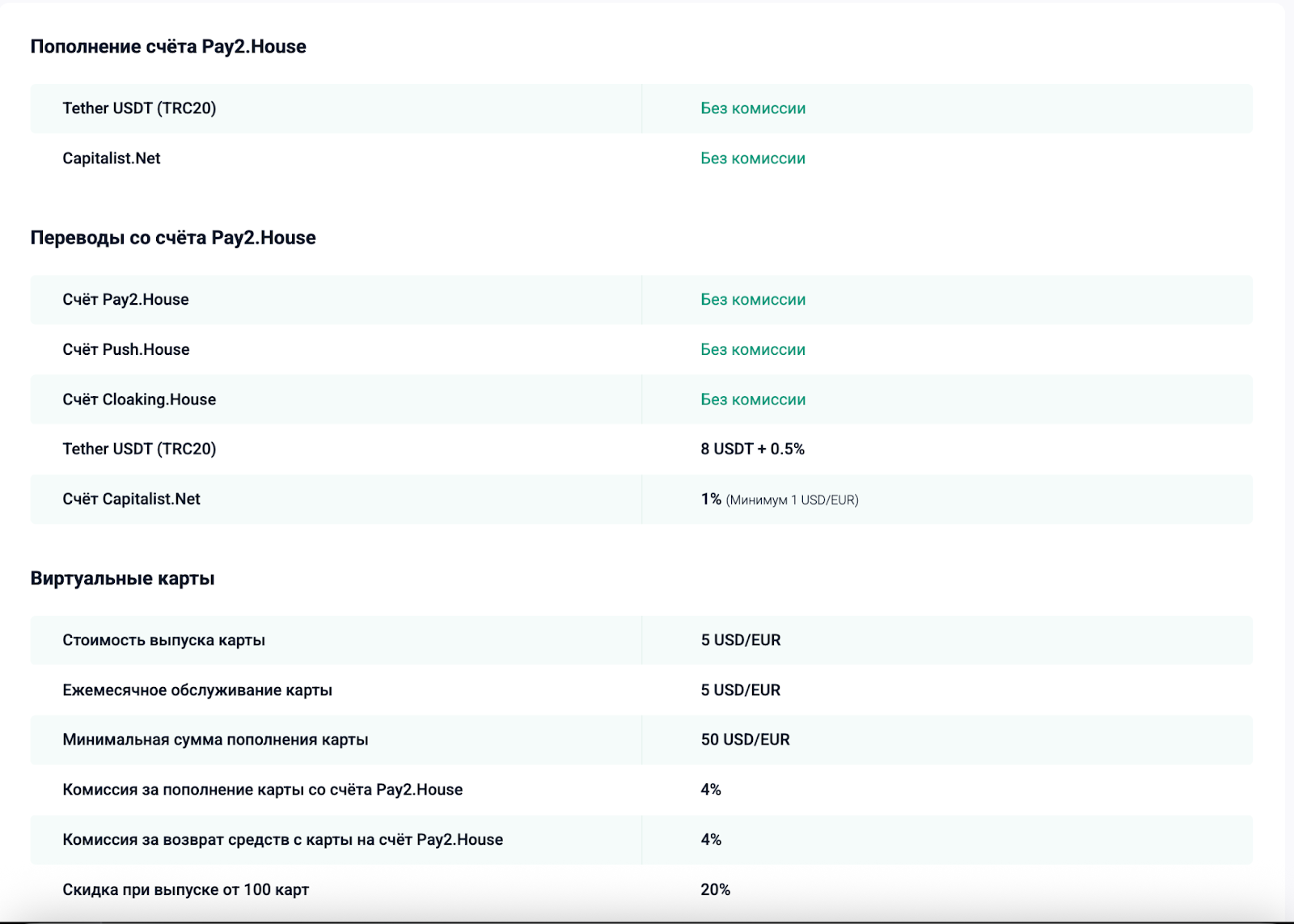The height and width of the screenshot is (924, 1294).
Task: Click the '20%' bulk card discount value
Action: click(x=715, y=890)
